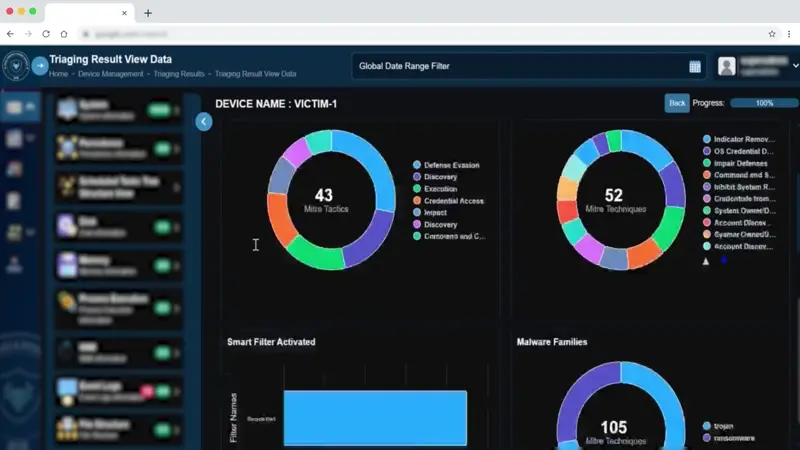Image resolution: width=800 pixels, height=450 pixels.
Task: Click legend pager triangle under Mitre Techniques
Action: point(706,261)
